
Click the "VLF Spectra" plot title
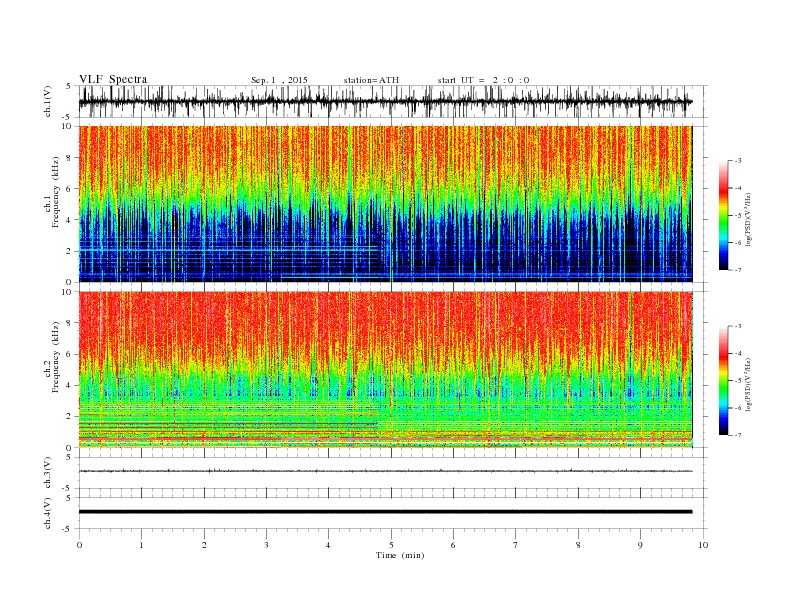click(113, 79)
